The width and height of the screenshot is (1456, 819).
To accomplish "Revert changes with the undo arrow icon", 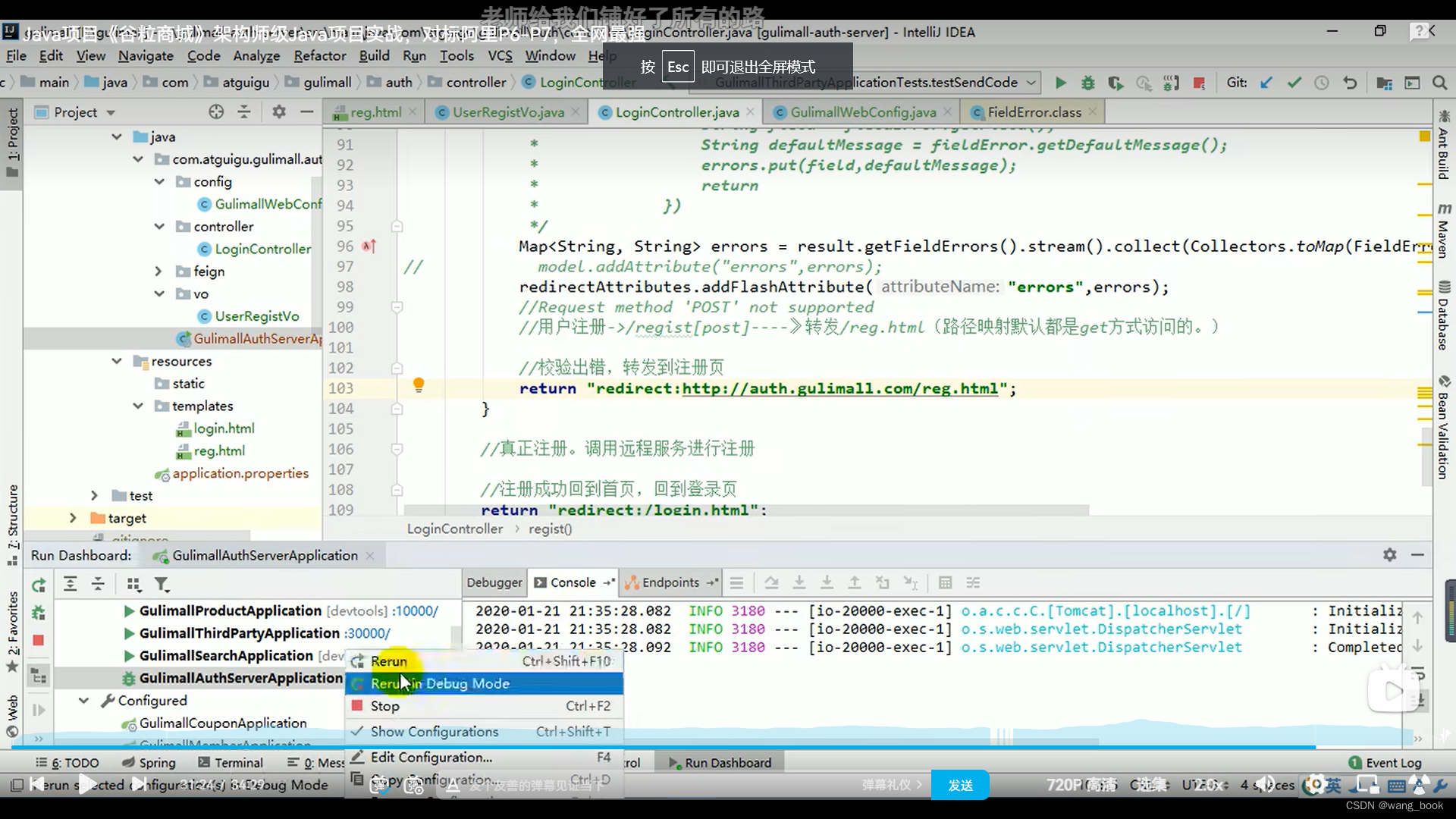I will click(1350, 83).
